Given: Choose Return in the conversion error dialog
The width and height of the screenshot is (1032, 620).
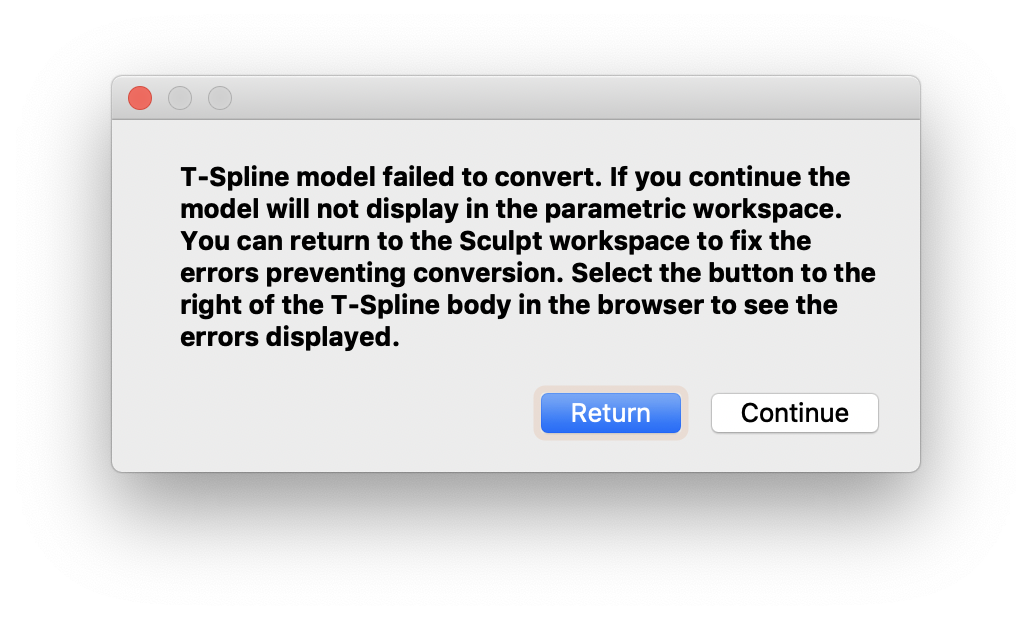Looking at the screenshot, I should pyautogui.click(x=610, y=413).
